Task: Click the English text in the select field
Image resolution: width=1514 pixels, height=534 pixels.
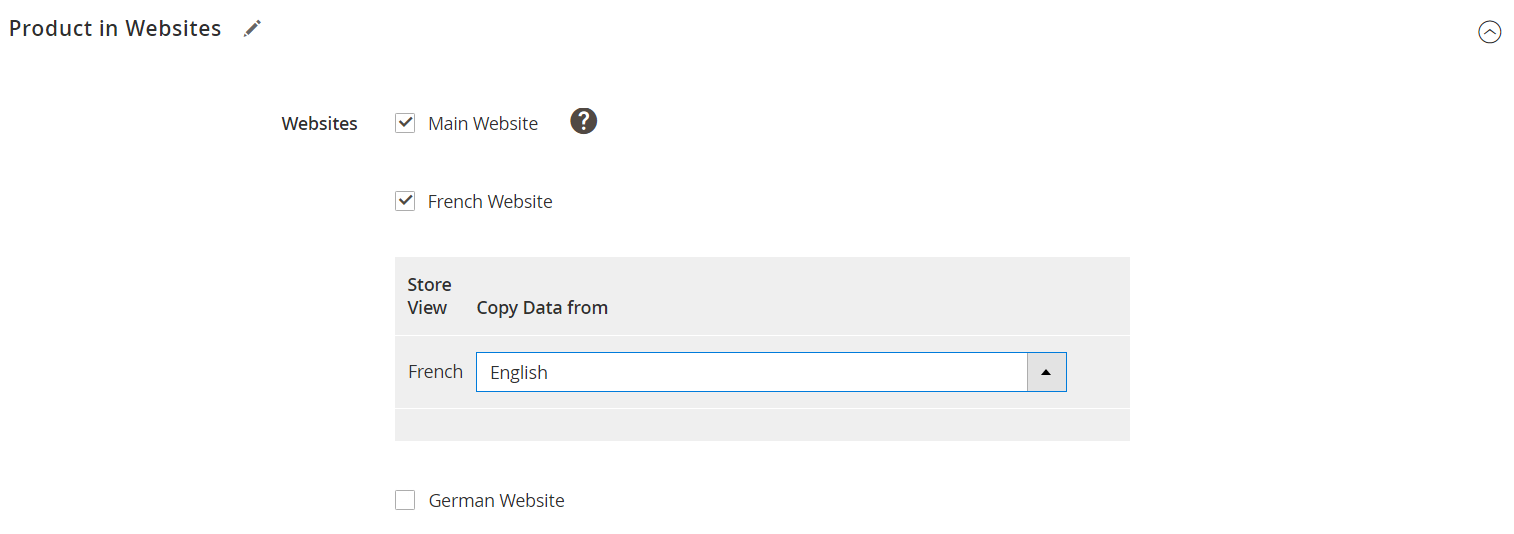Action: coord(519,372)
